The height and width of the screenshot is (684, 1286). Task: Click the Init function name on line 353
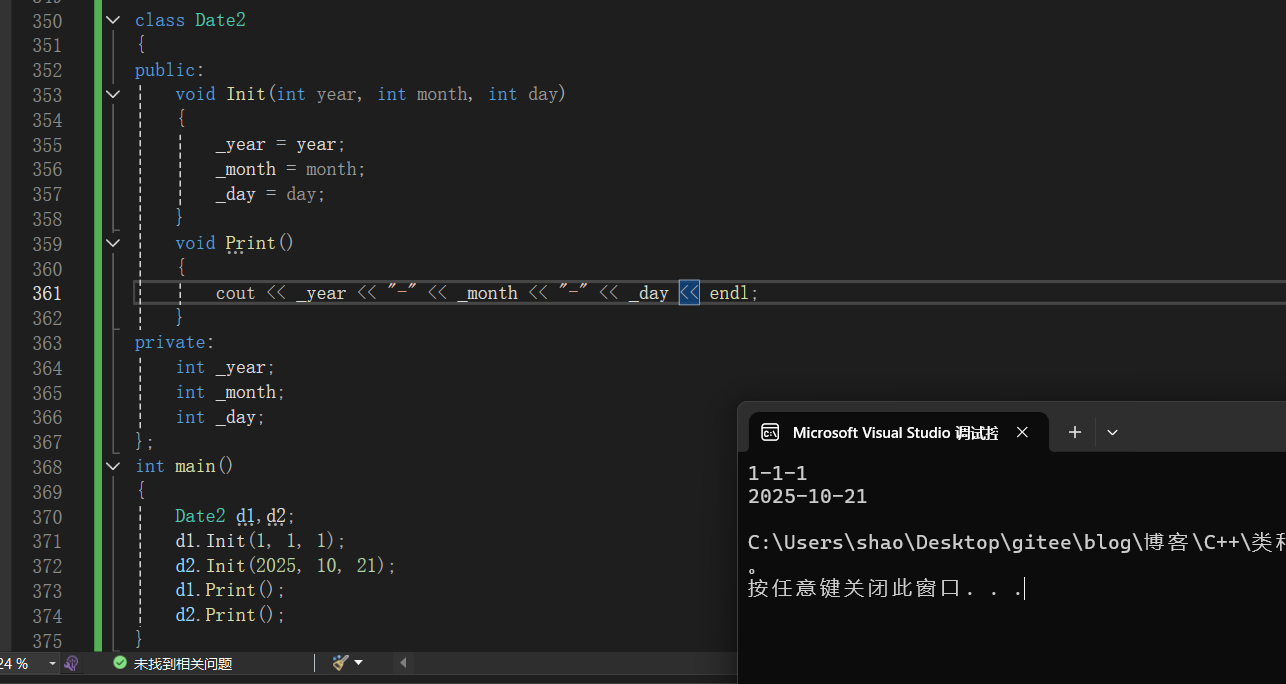click(x=246, y=94)
